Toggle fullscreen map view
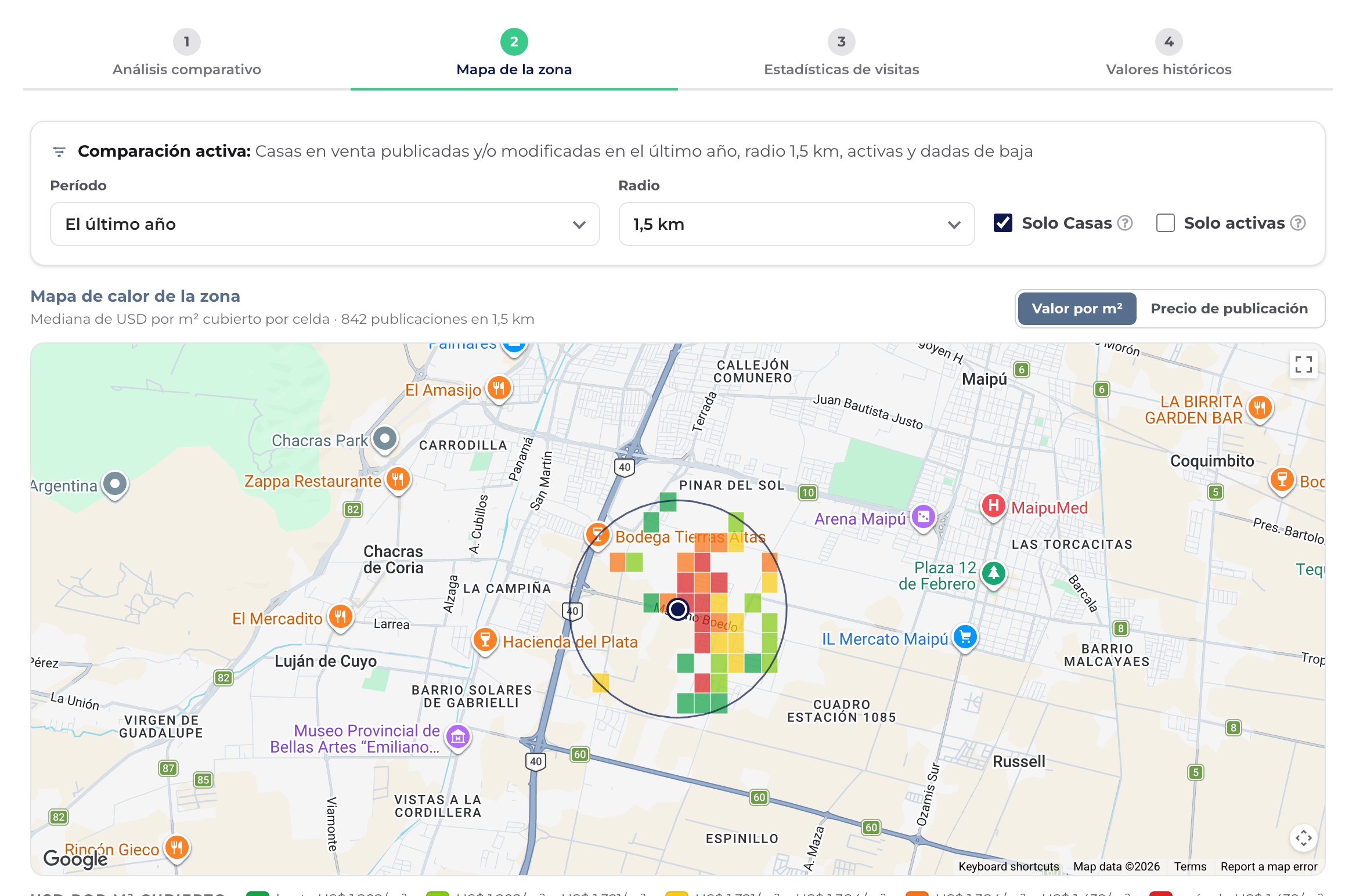Image resolution: width=1356 pixels, height=896 pixels. click(1303, 364)
